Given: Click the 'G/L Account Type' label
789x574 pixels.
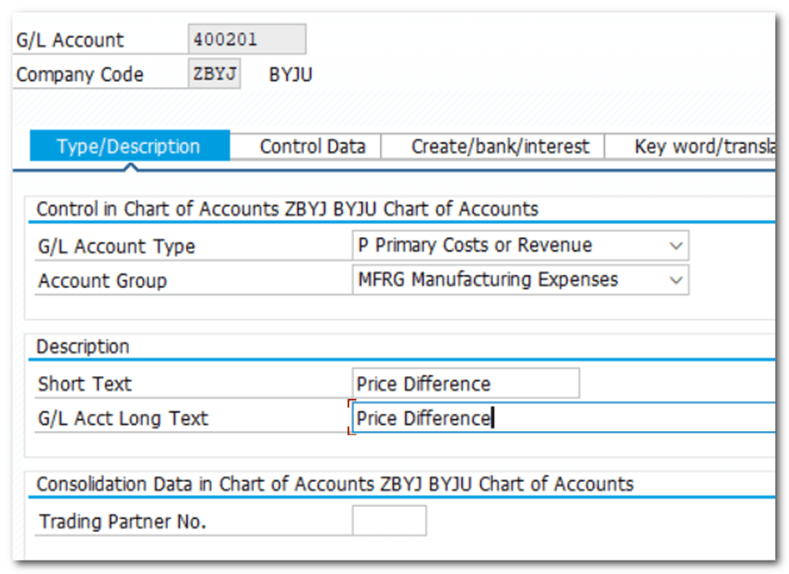Looking at the screenshot, I should point(116,246).
